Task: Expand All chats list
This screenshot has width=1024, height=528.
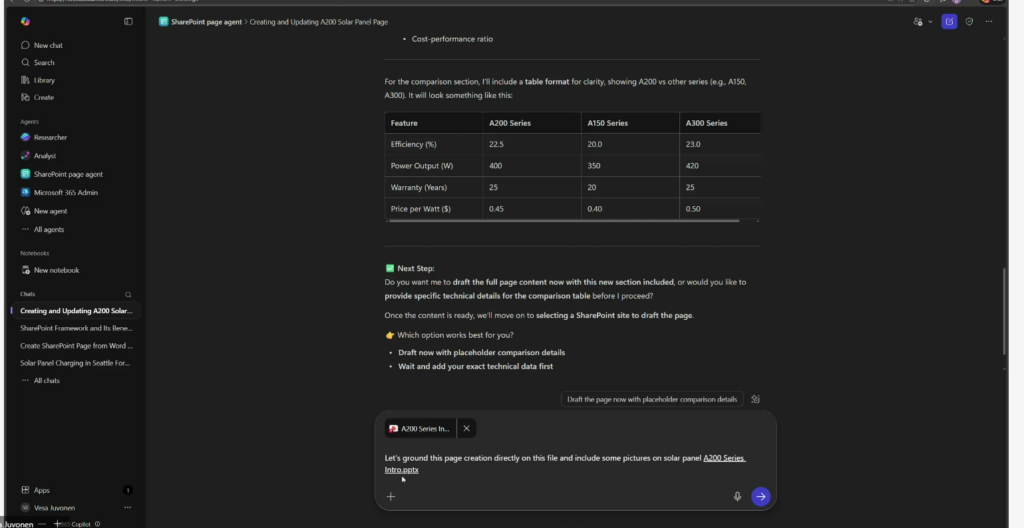Action: tap(46, 380)
